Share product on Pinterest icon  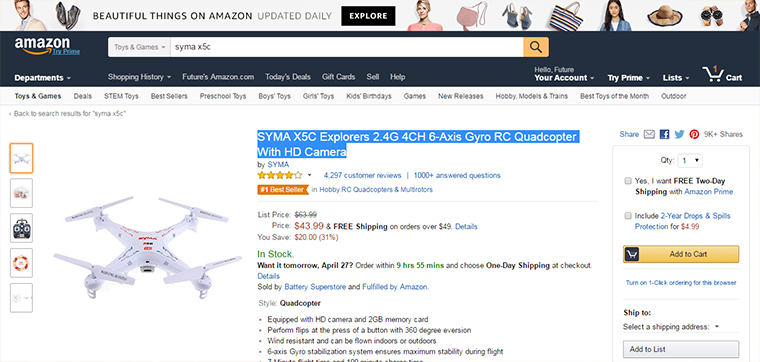[x=694, y=134]
